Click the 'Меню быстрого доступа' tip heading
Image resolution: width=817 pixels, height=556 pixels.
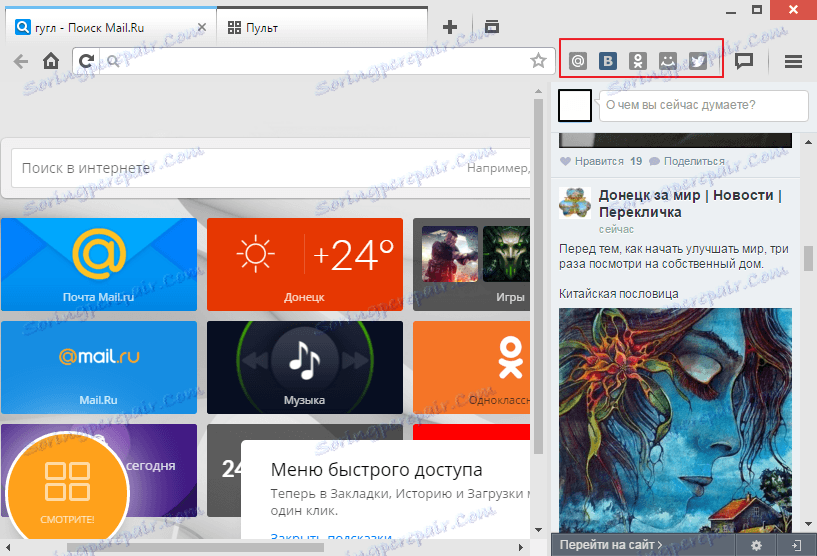click(x=376, y=470)
